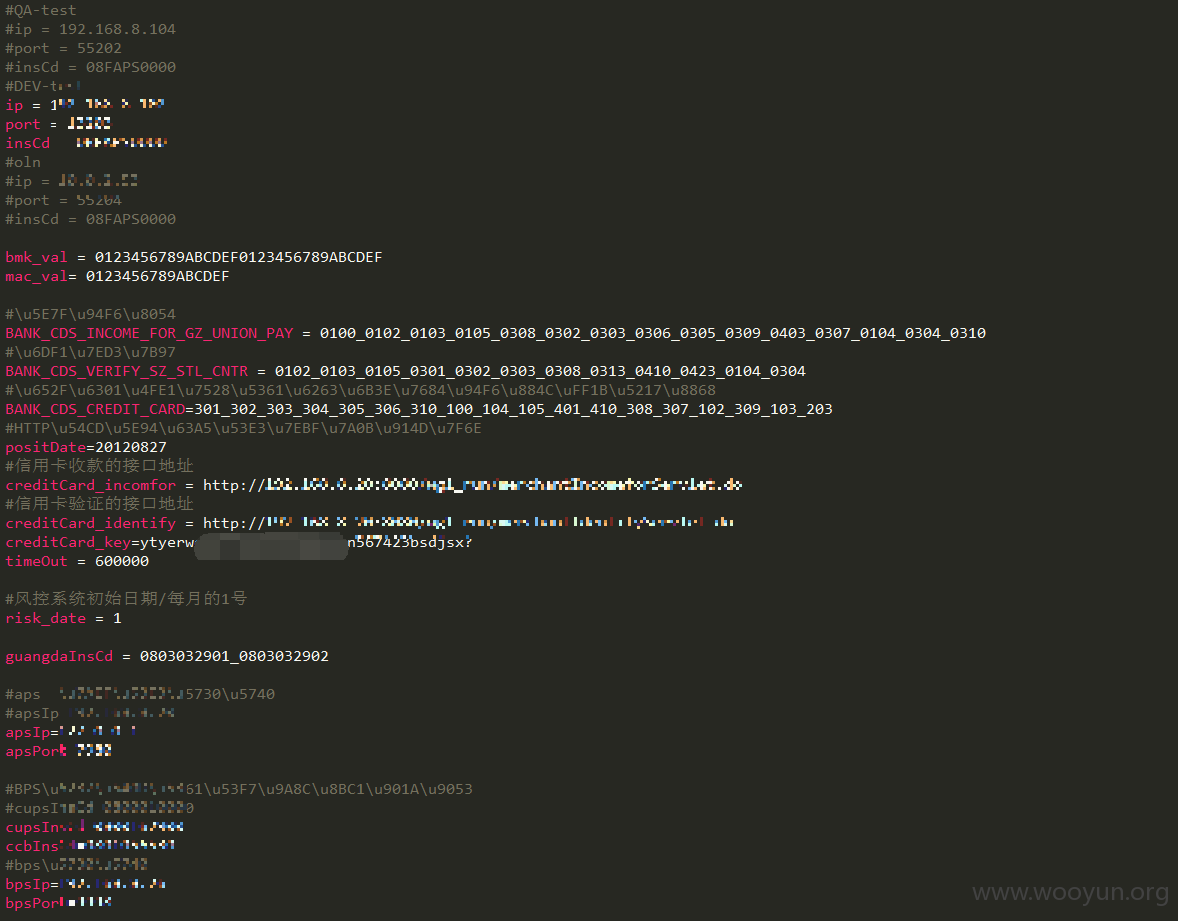Click the timeOut value 600000
The width and height of the screenshot is (1178, 921).
coord(122,561)
